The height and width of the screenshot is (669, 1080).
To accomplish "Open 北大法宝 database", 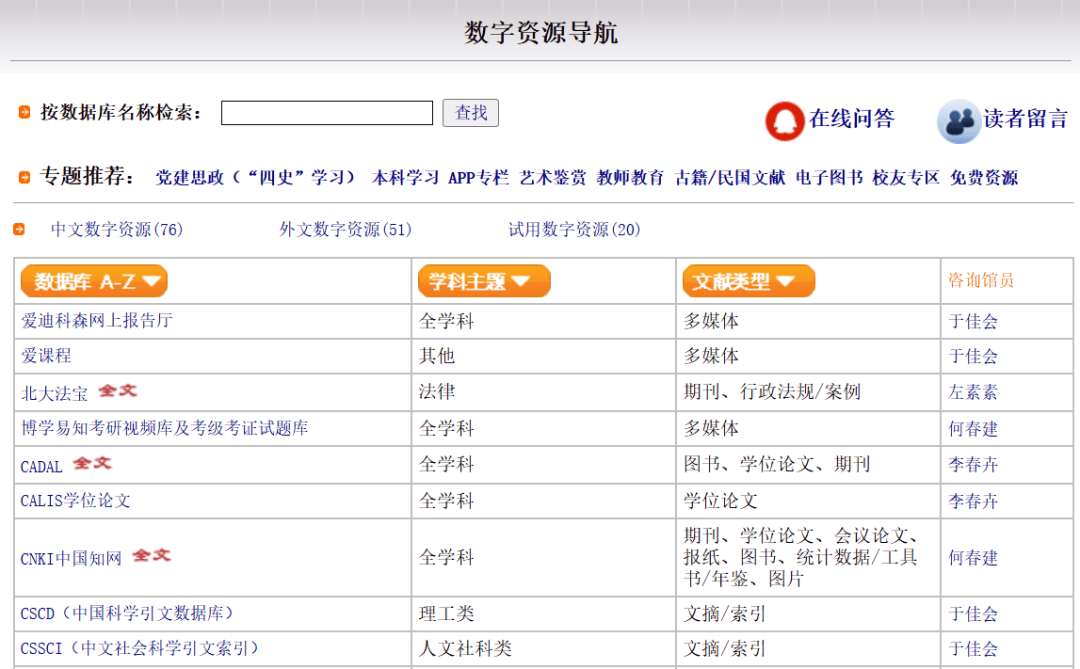I will pyautogui.click(x=54, y=393).
